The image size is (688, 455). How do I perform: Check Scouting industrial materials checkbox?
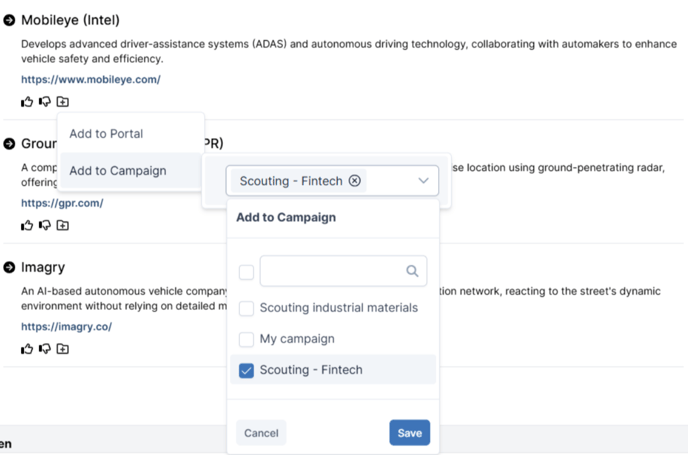246,308
